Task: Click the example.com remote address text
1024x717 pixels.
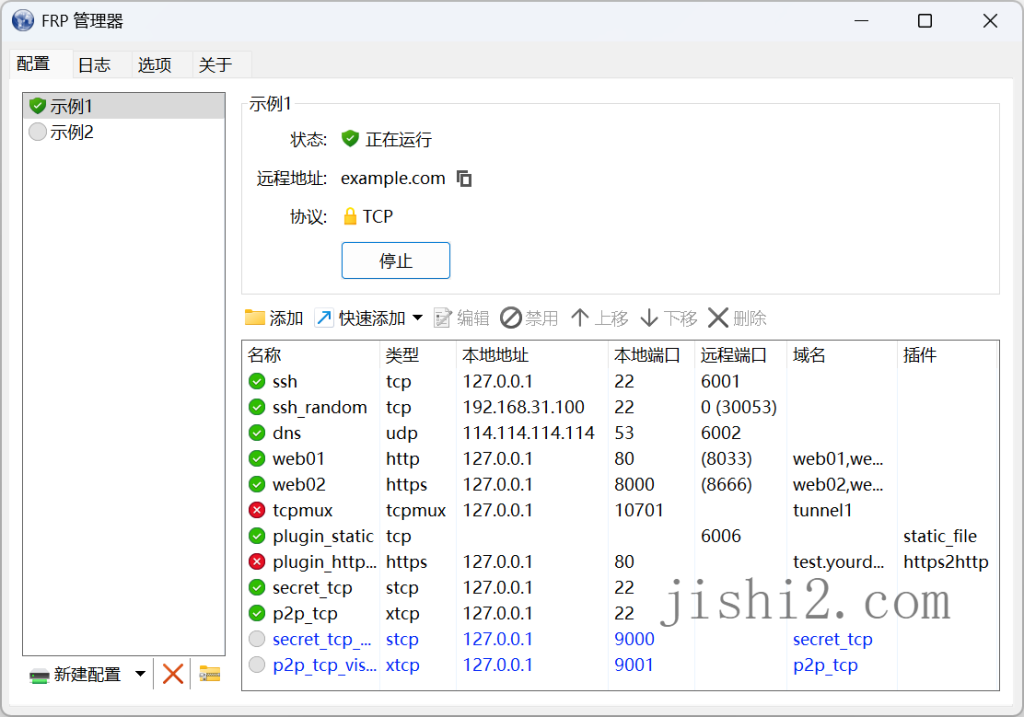Action: point(393,178)
